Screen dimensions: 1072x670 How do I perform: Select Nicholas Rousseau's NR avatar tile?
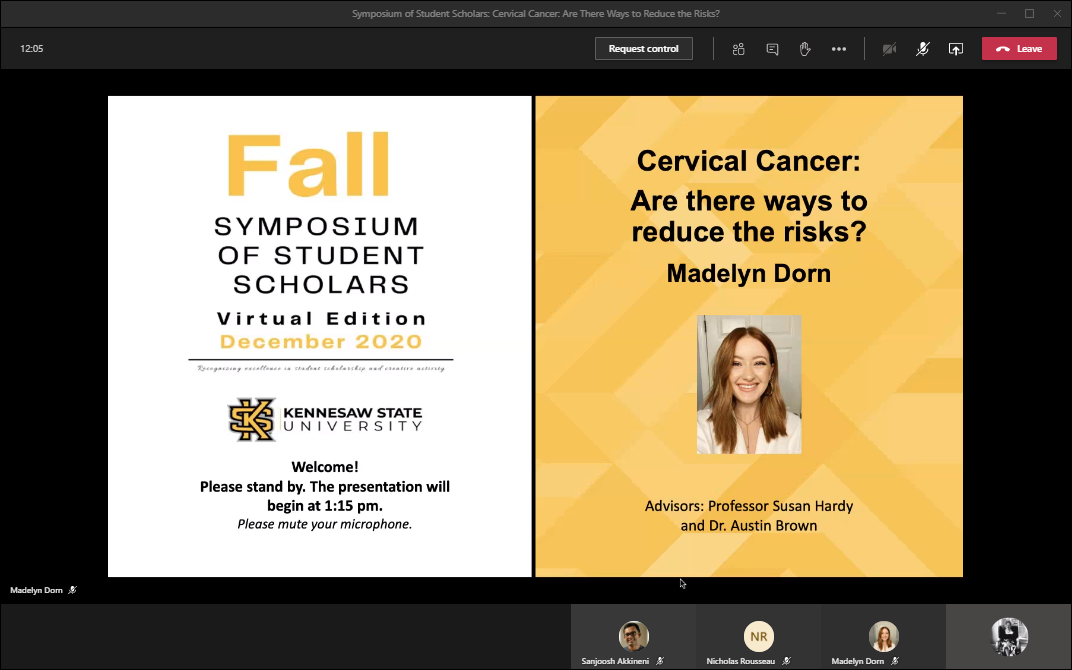coord(758,637)
